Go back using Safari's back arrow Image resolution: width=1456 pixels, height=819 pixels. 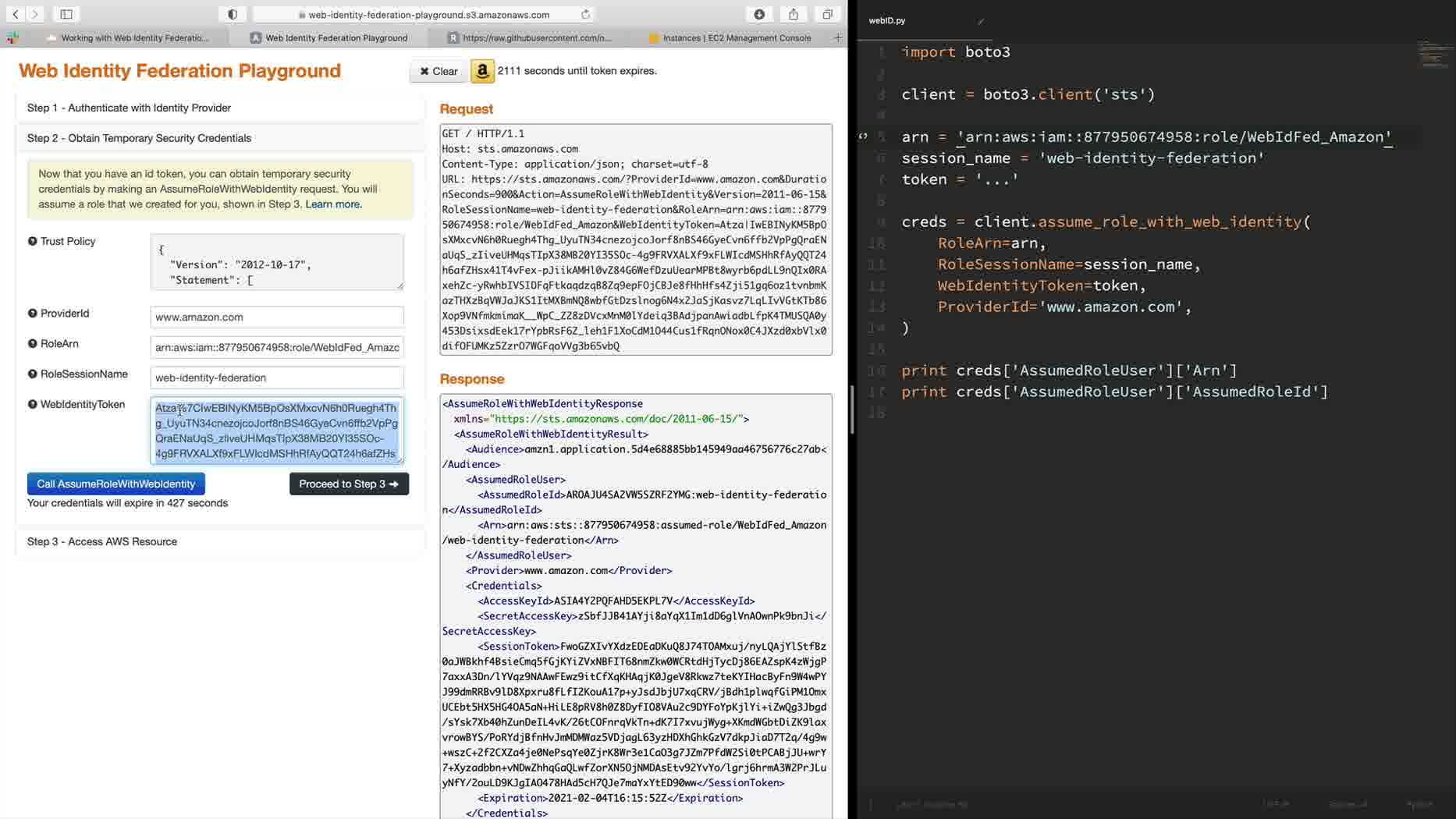16,14
